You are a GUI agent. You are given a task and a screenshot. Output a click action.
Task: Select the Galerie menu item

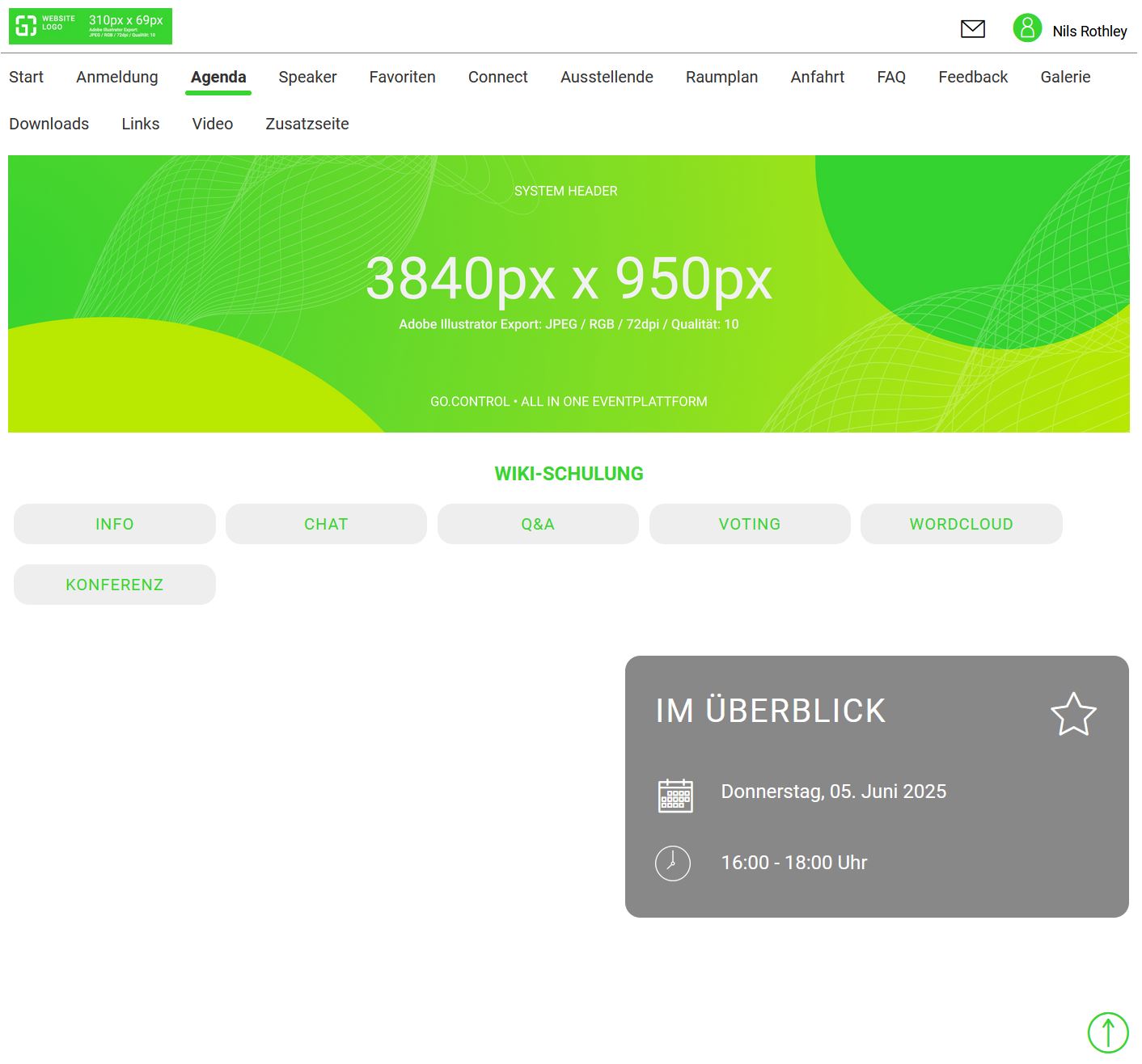click(1065, 77)
